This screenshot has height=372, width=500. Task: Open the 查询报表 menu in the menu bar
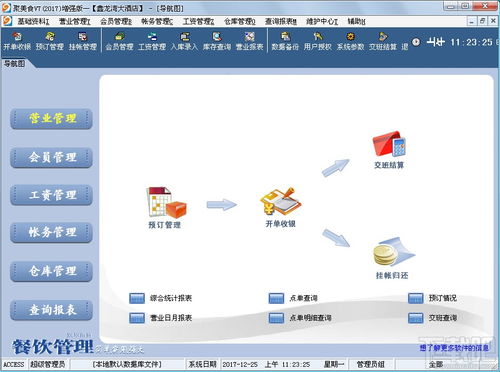point(281,22)
